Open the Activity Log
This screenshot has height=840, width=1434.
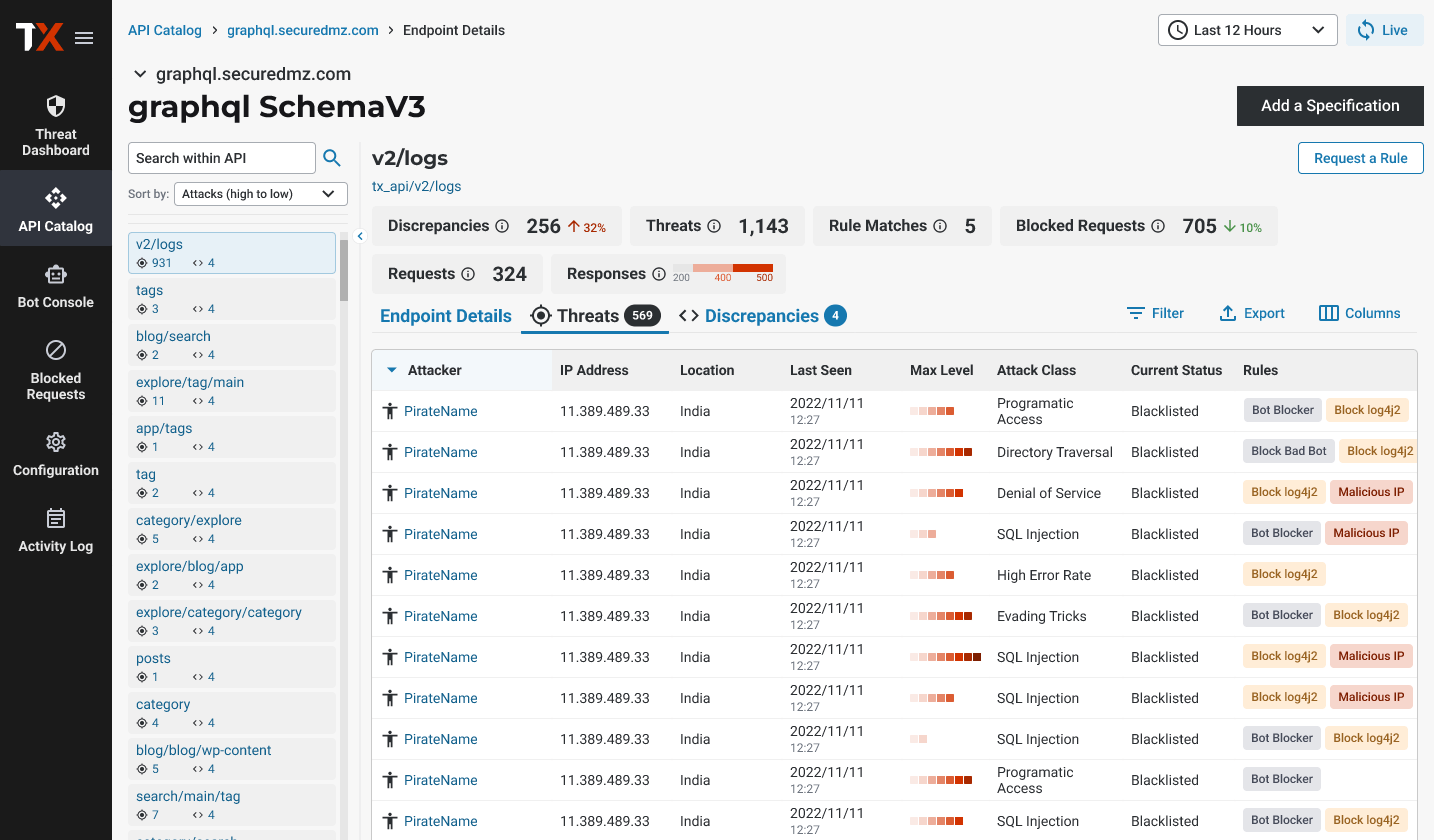tap(56, 528)
